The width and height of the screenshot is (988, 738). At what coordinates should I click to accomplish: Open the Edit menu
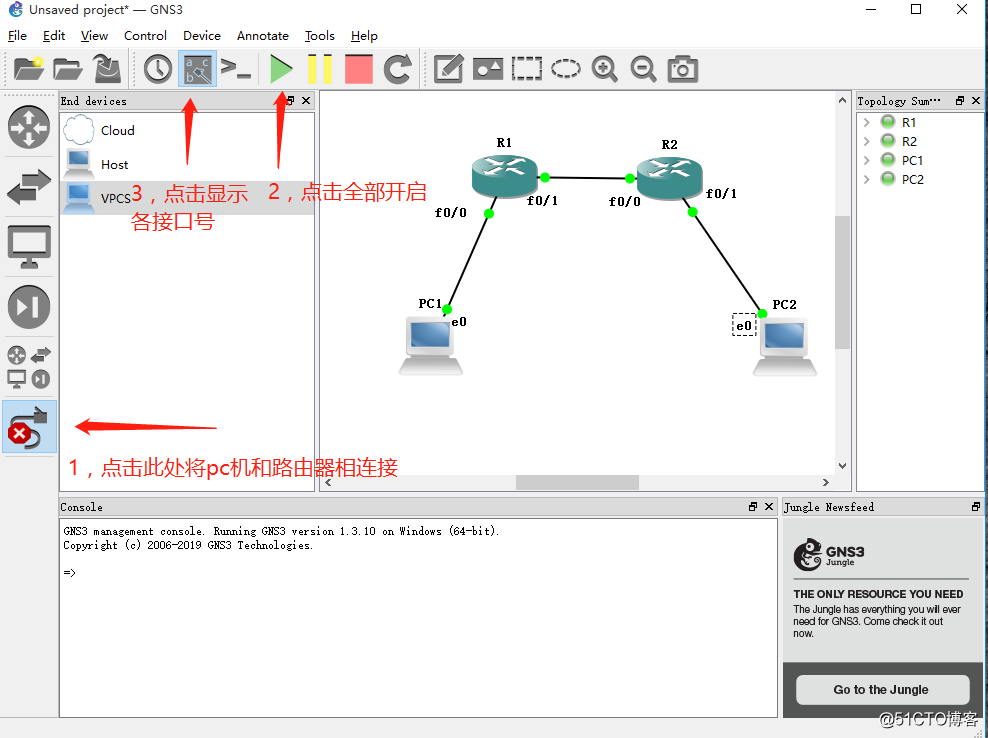54,36
